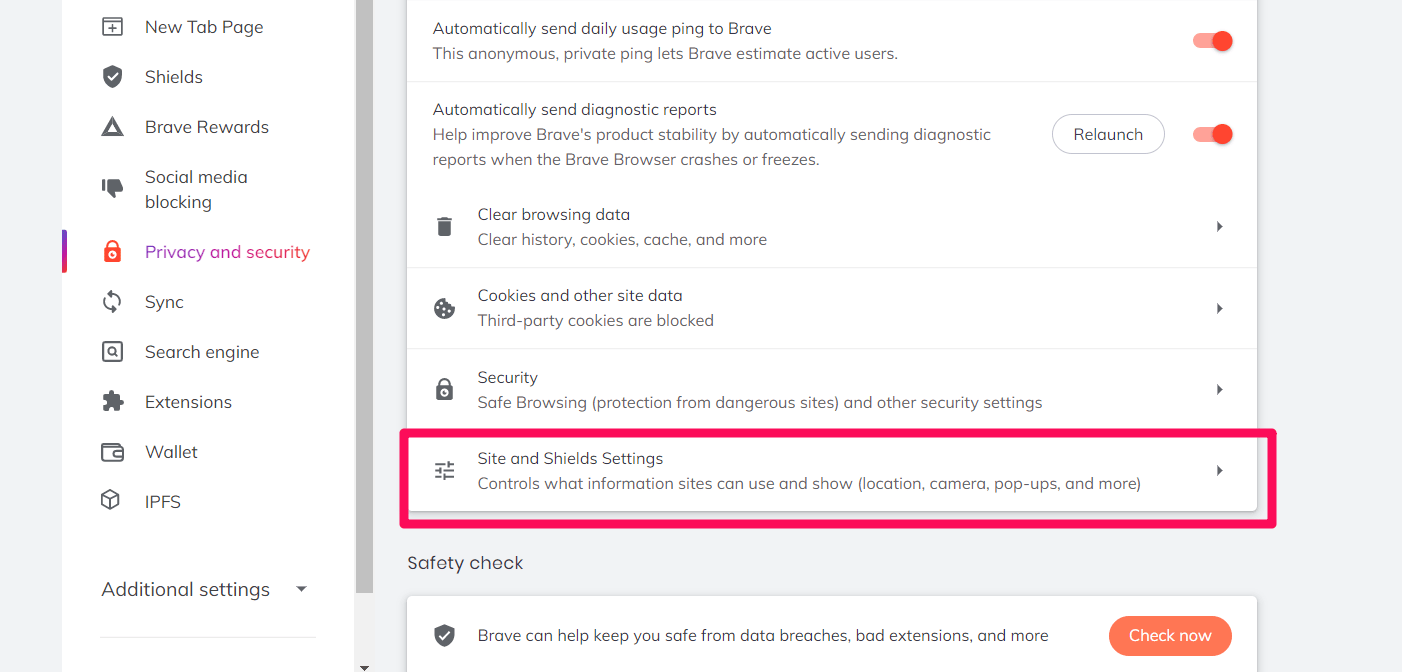Open Site and Shields Settings via its chevron
Screen dimensions: 1402x672
coord(1219,470)
